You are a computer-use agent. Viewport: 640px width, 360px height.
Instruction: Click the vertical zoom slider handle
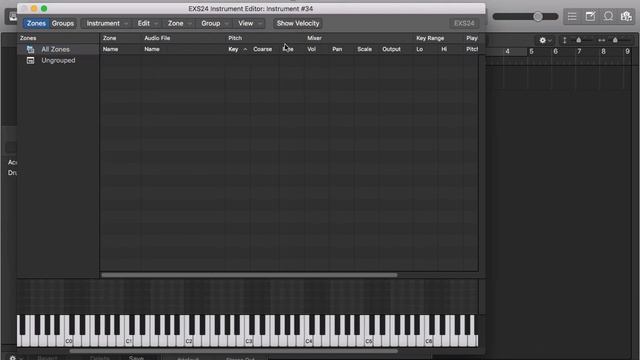click(x=578, y=40)
